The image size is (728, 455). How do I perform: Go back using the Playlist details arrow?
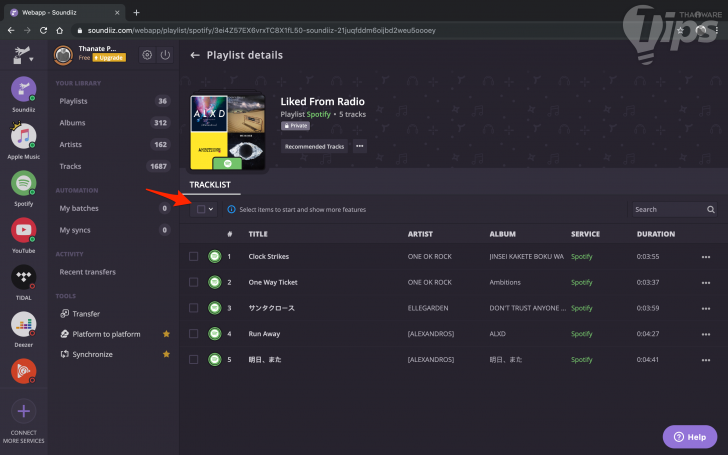pyautogui.click(x=195, y=55)
